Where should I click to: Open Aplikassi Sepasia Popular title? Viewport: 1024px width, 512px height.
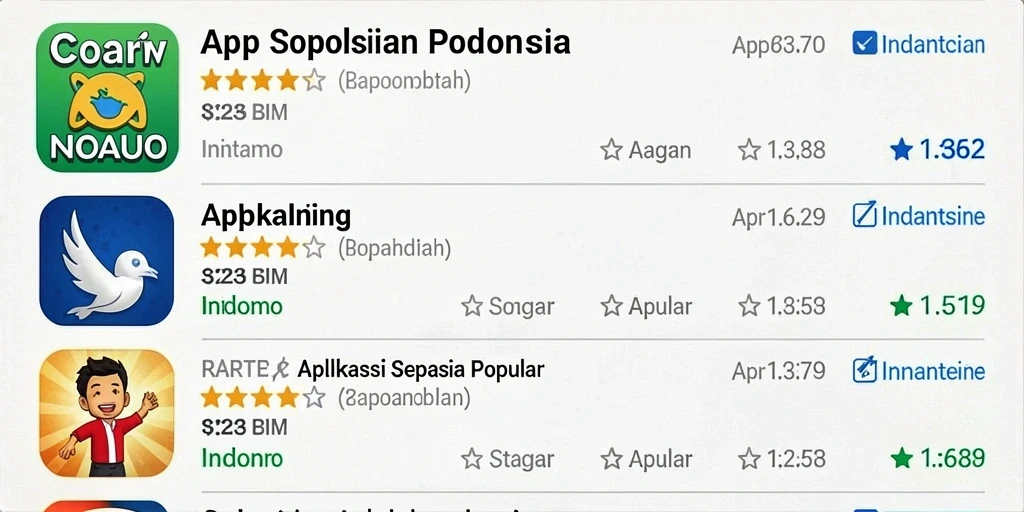click(x=421, y=370)
